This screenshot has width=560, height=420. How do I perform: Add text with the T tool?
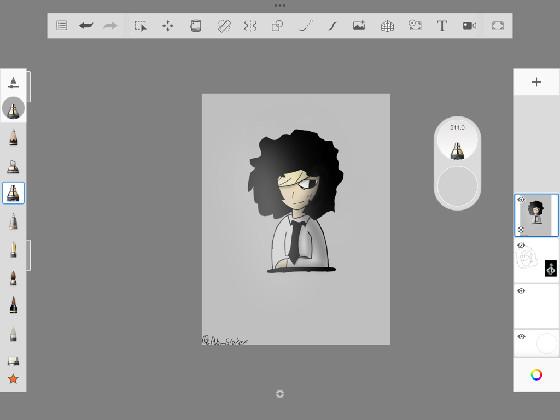442,26
